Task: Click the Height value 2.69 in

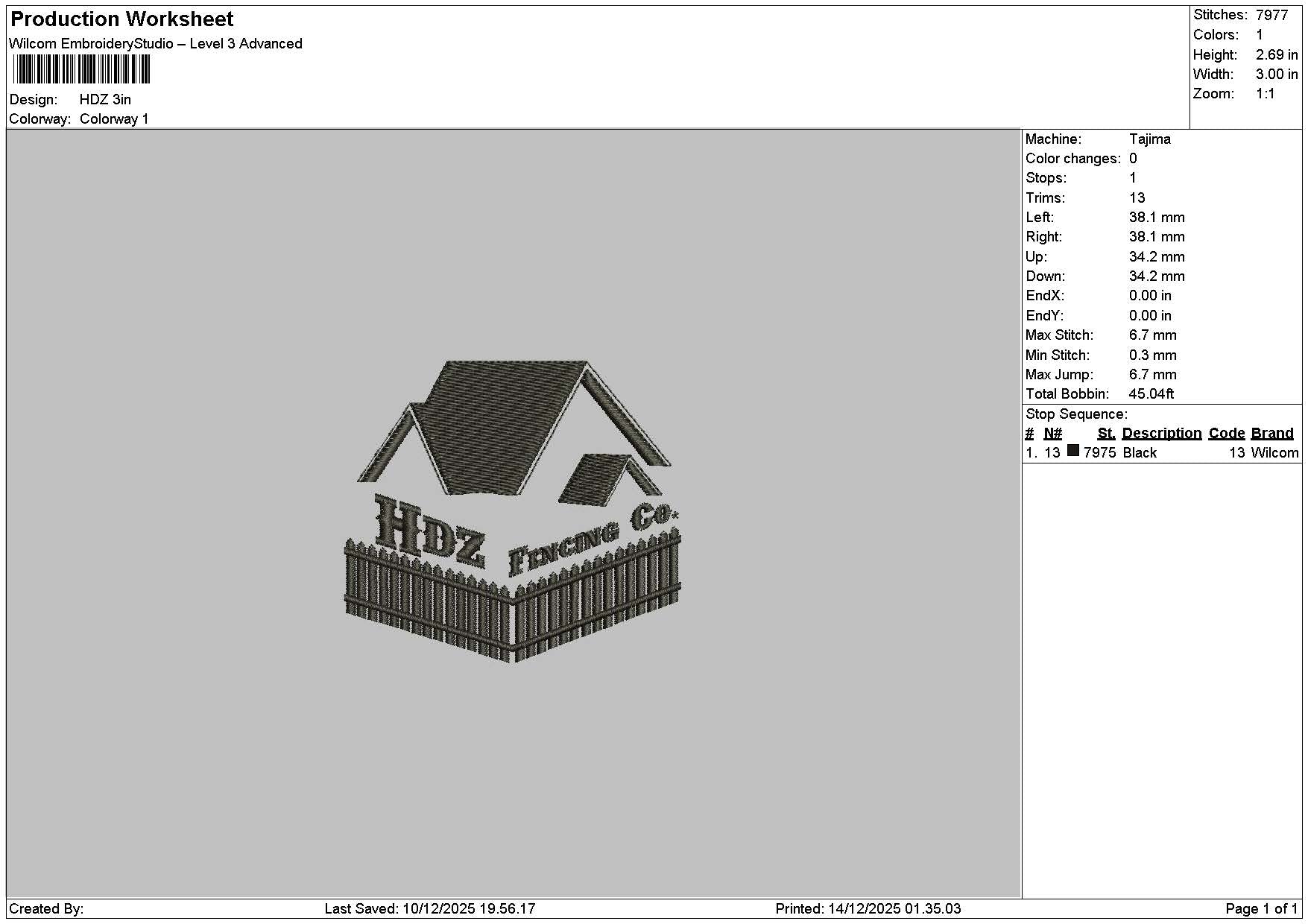Action: tap(1277, 55)
